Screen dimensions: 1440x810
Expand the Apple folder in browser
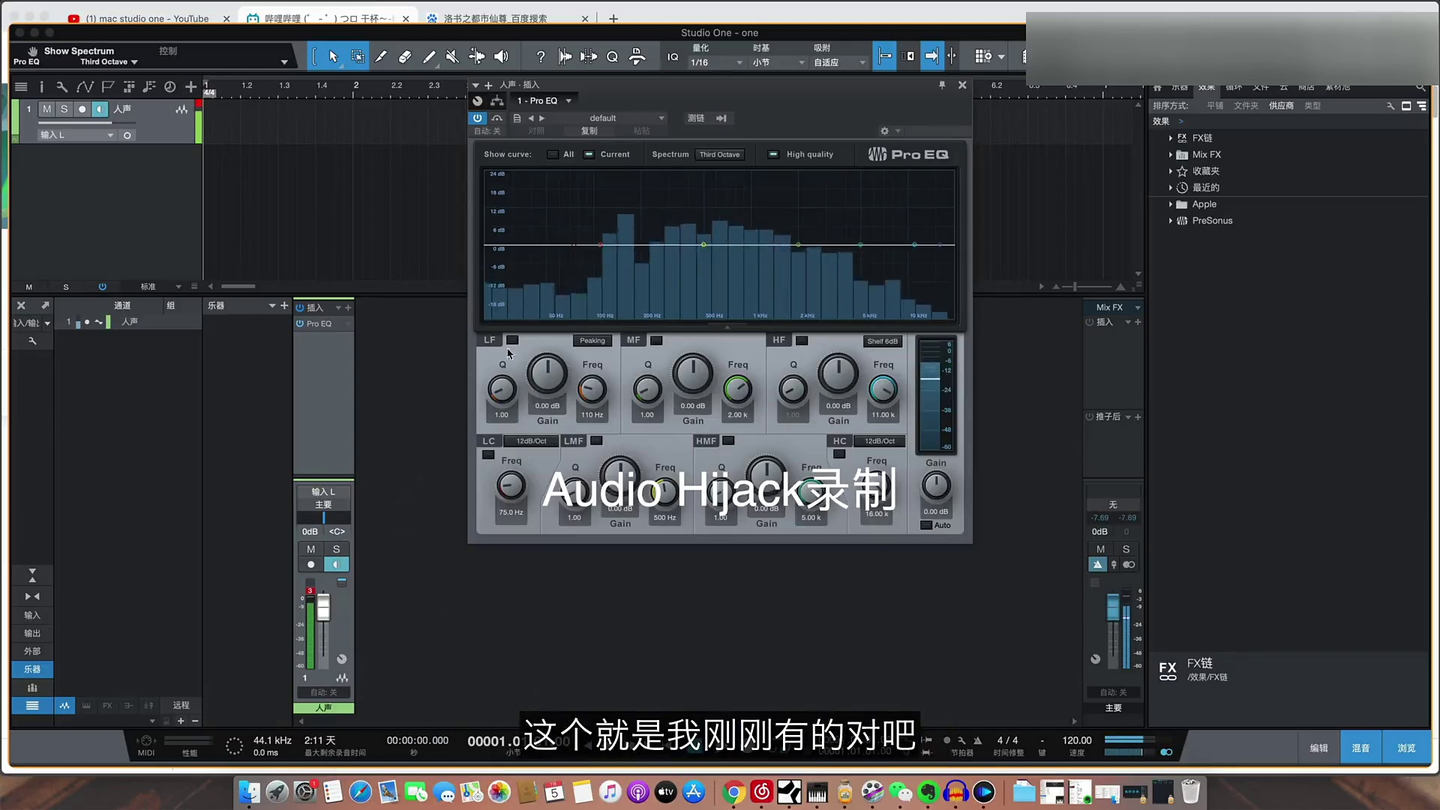click(1171, 204)
